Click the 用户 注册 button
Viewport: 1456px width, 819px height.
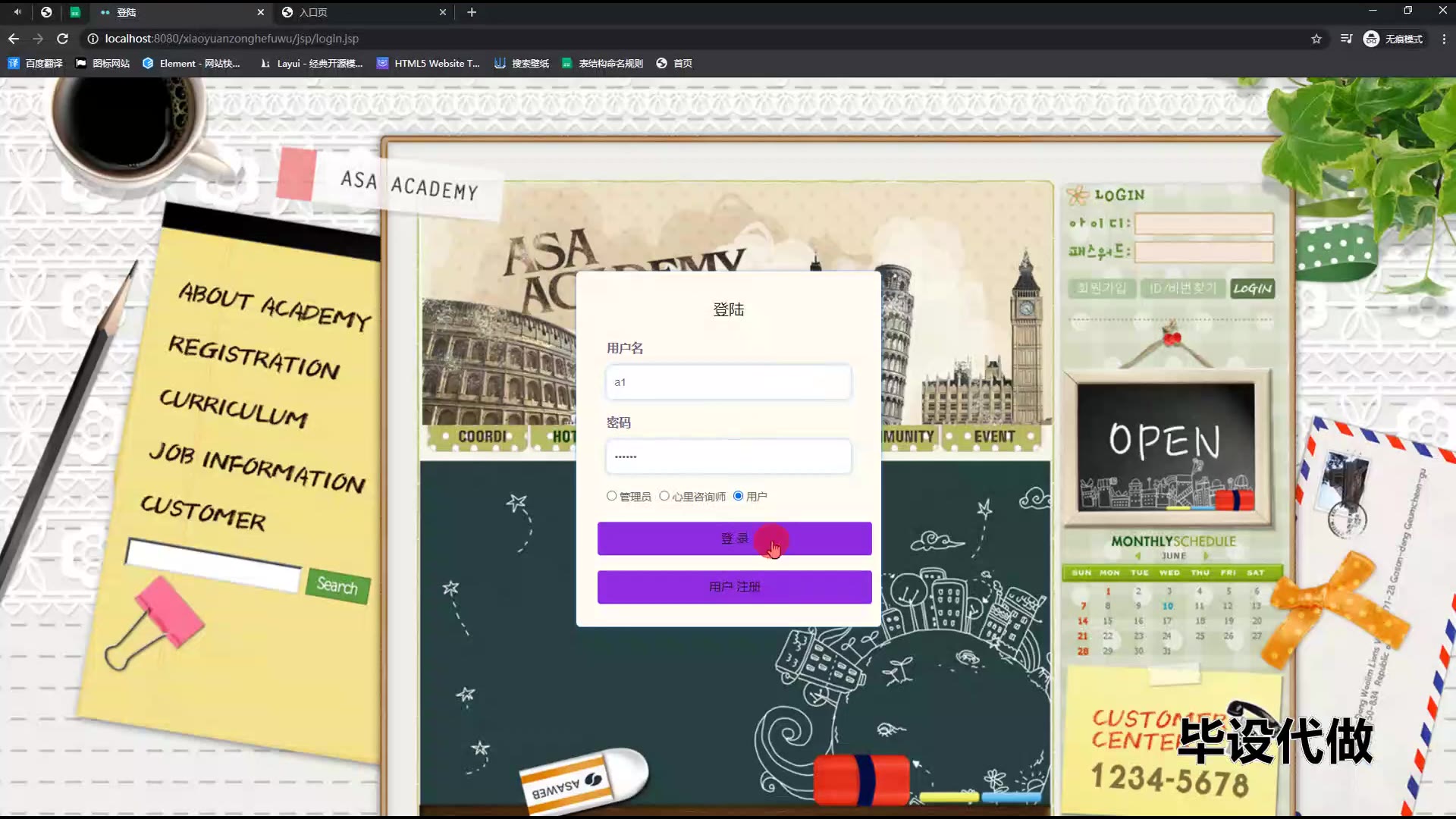pos(734,587)
